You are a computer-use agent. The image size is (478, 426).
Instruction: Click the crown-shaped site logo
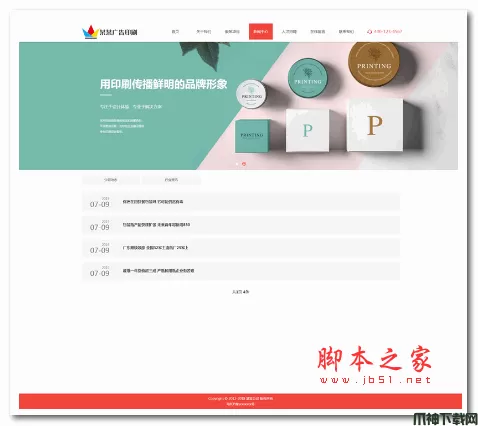pos(90,32)
